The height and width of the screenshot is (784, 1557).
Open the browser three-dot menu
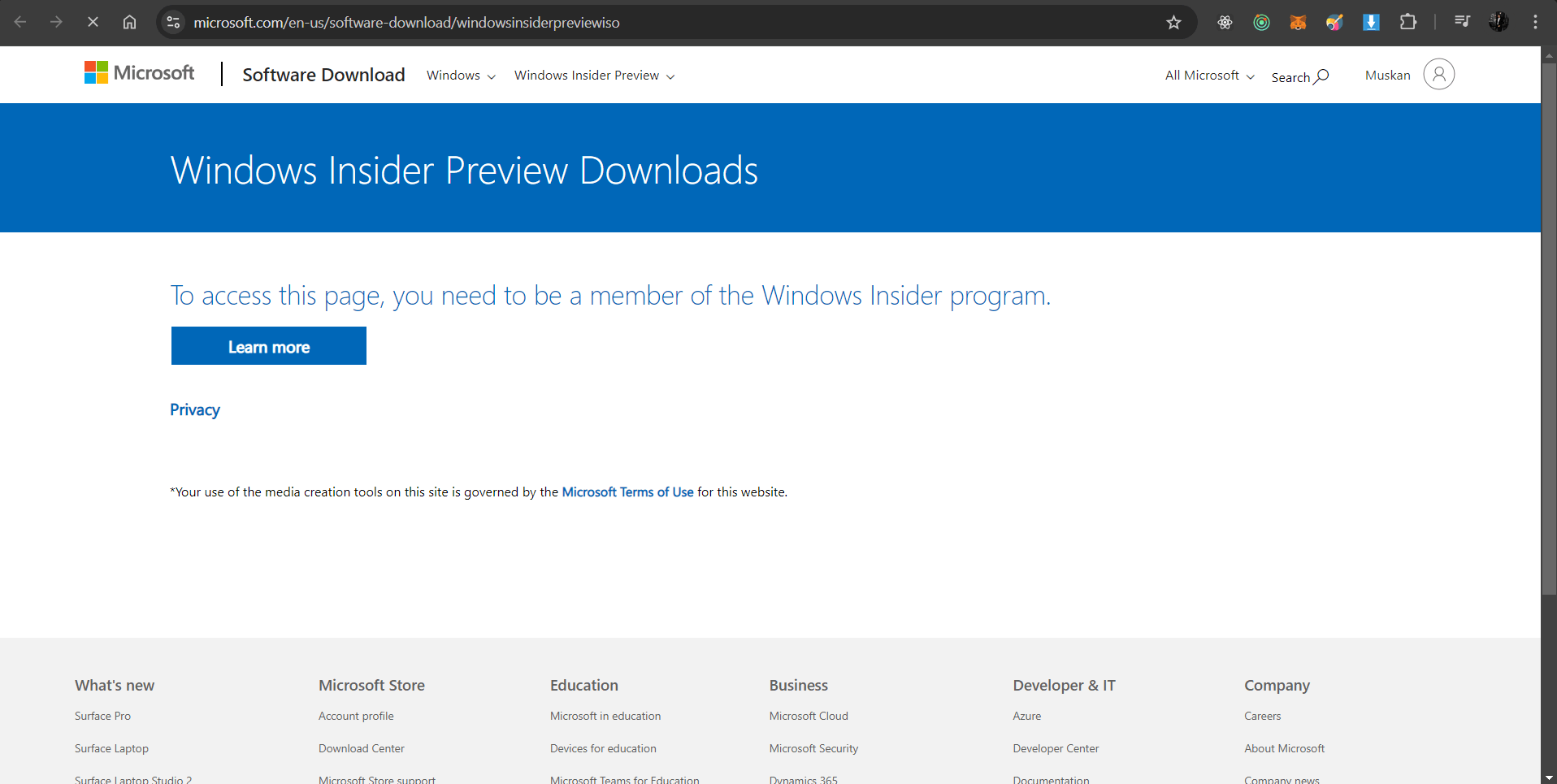pos(1535,22)
